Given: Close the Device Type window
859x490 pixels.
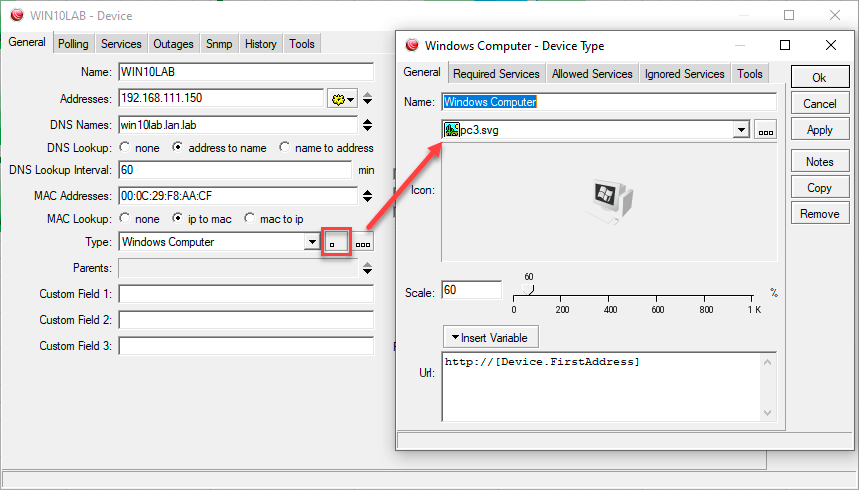Looking at the screenshot, I should tap(831, 45).
